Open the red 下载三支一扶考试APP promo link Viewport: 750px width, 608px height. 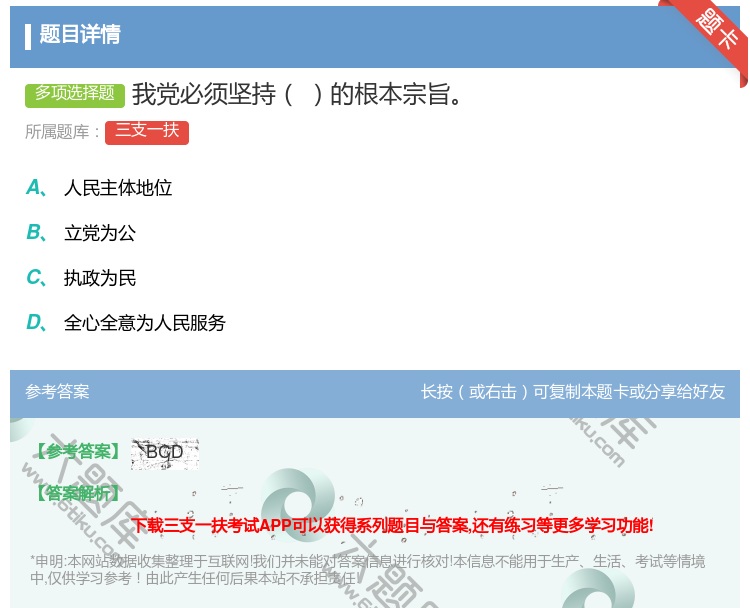[393, 525]
